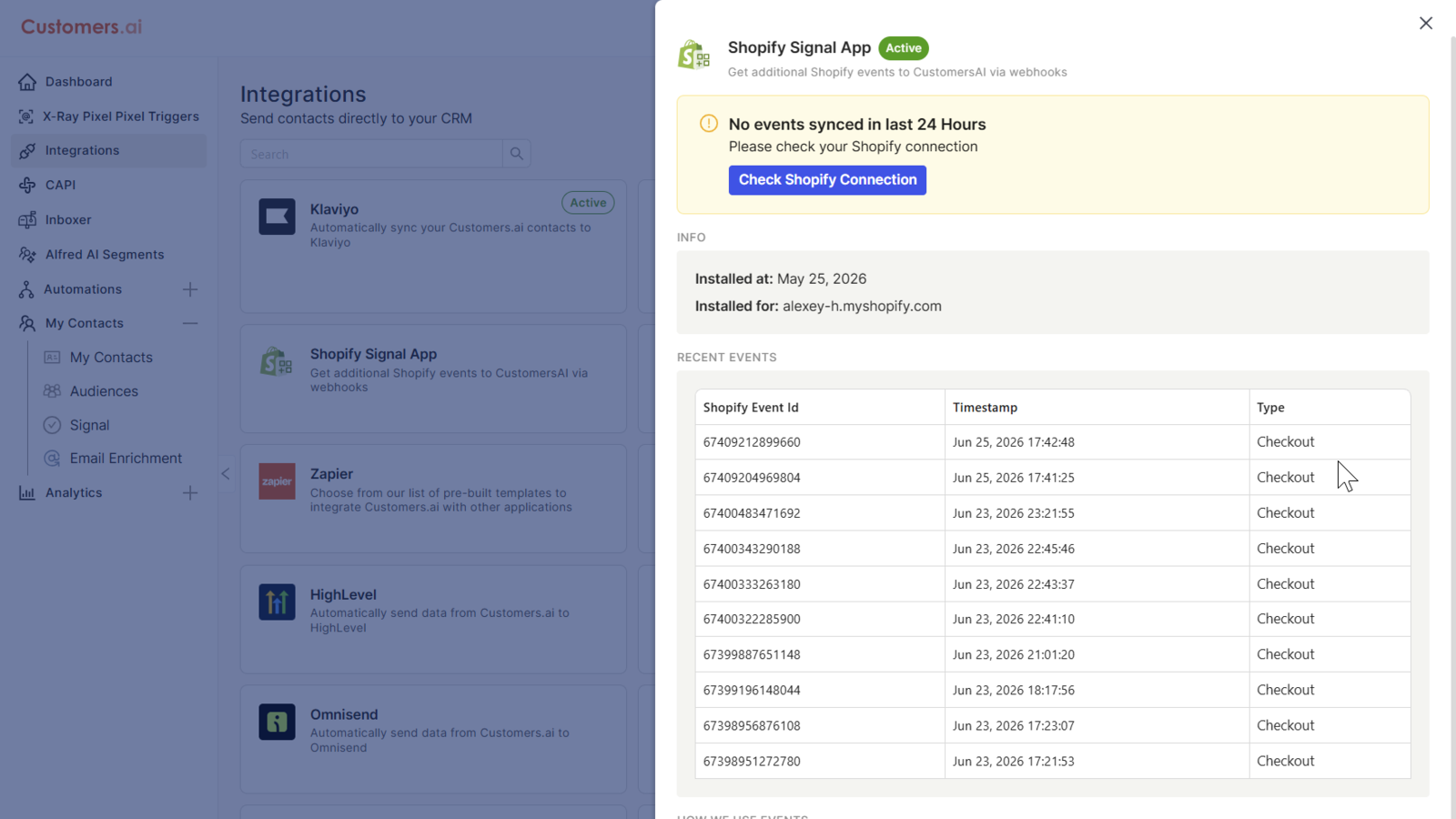
Task: Expand the Analytics plus button
Action: (190, 493)
